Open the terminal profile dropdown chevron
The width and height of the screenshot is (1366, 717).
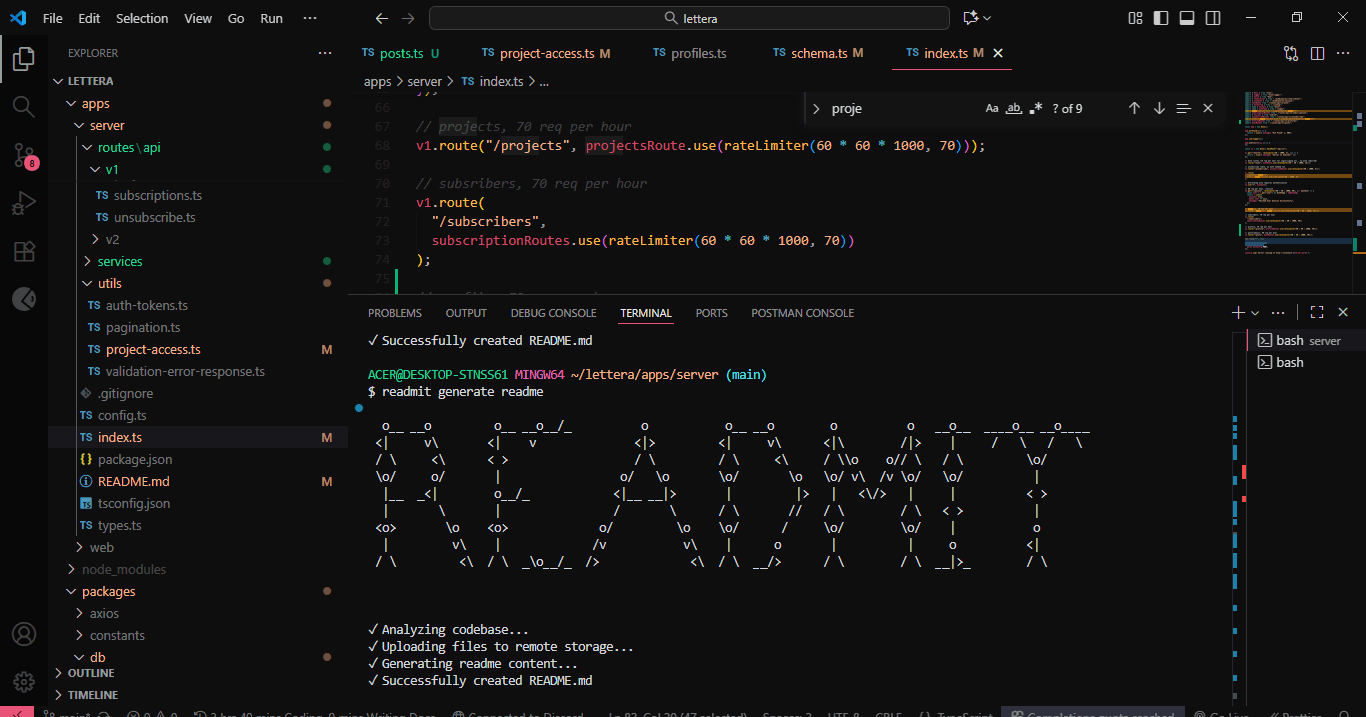[1256, 312]
